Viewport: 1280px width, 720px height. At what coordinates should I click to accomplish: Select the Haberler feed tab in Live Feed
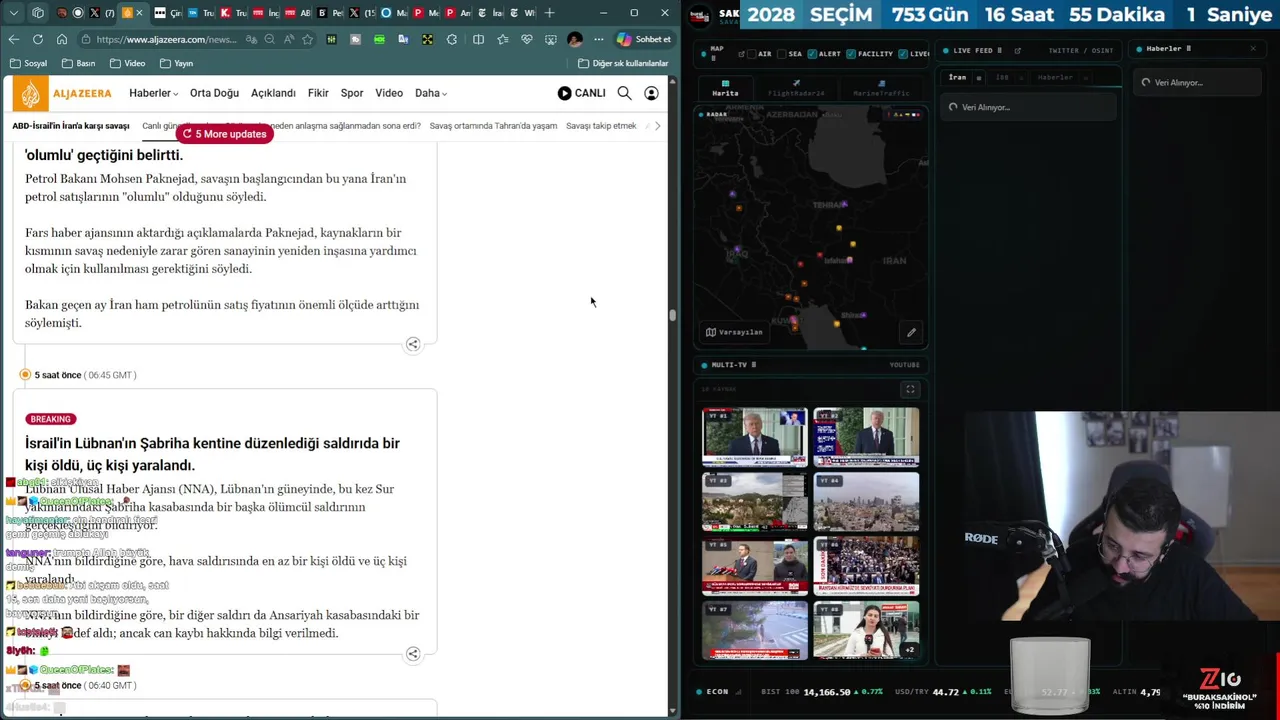point(1055,77)
